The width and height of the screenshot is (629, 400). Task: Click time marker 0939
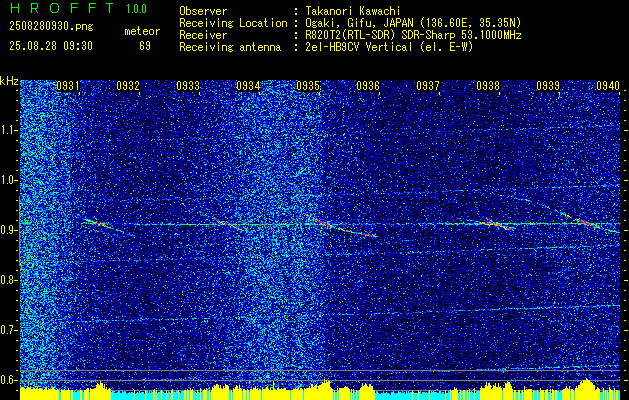point(548,85)
